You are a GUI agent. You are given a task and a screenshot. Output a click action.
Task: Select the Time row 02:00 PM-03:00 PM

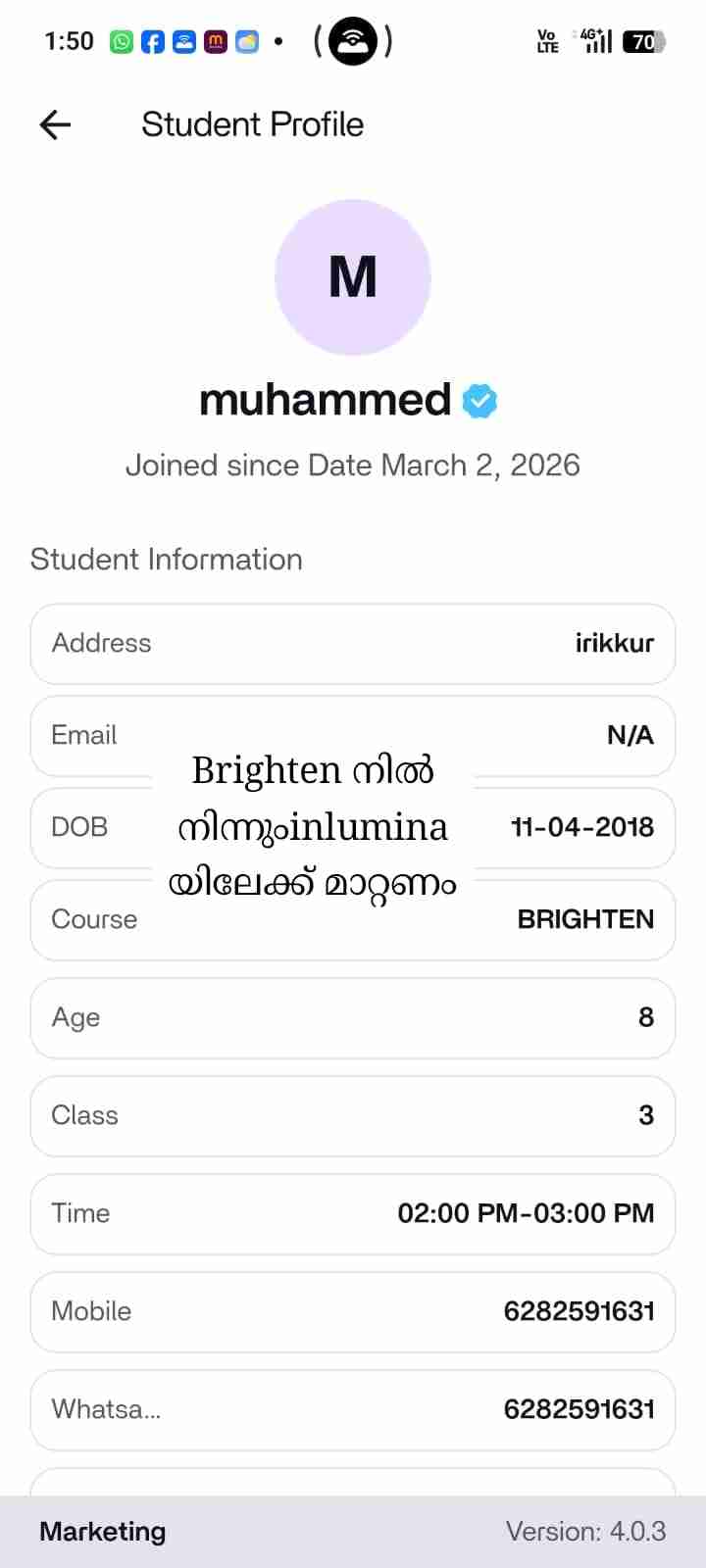click(353, 1214)
